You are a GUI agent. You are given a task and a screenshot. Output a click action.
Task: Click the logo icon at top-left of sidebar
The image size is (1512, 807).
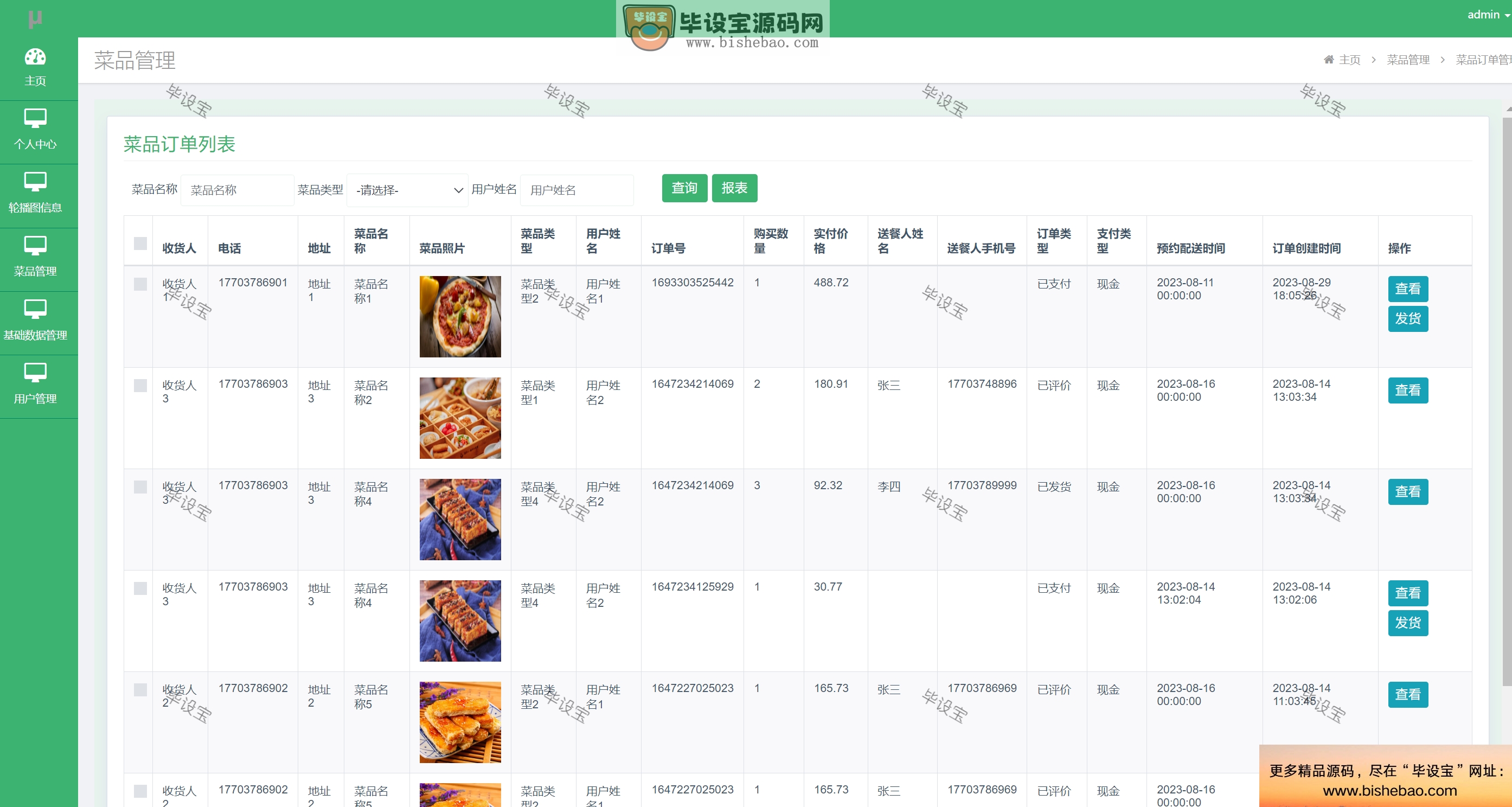click(35, 19)
